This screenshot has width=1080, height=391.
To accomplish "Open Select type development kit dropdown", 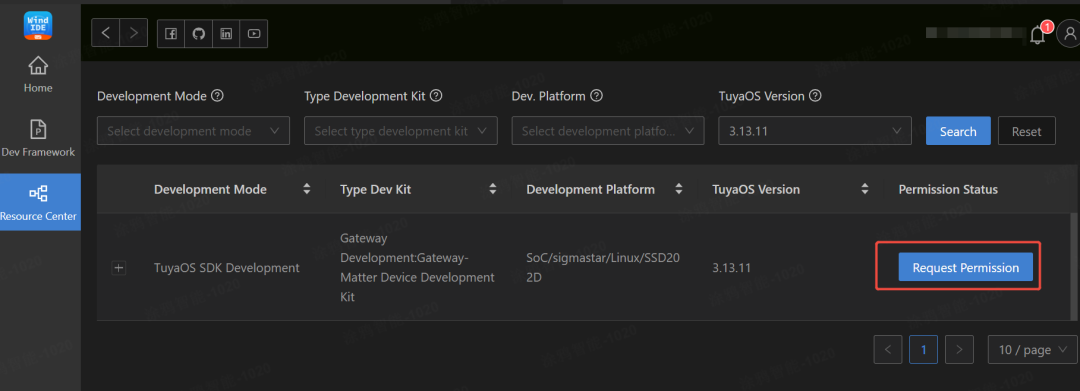I will click(x=401, y=131).
